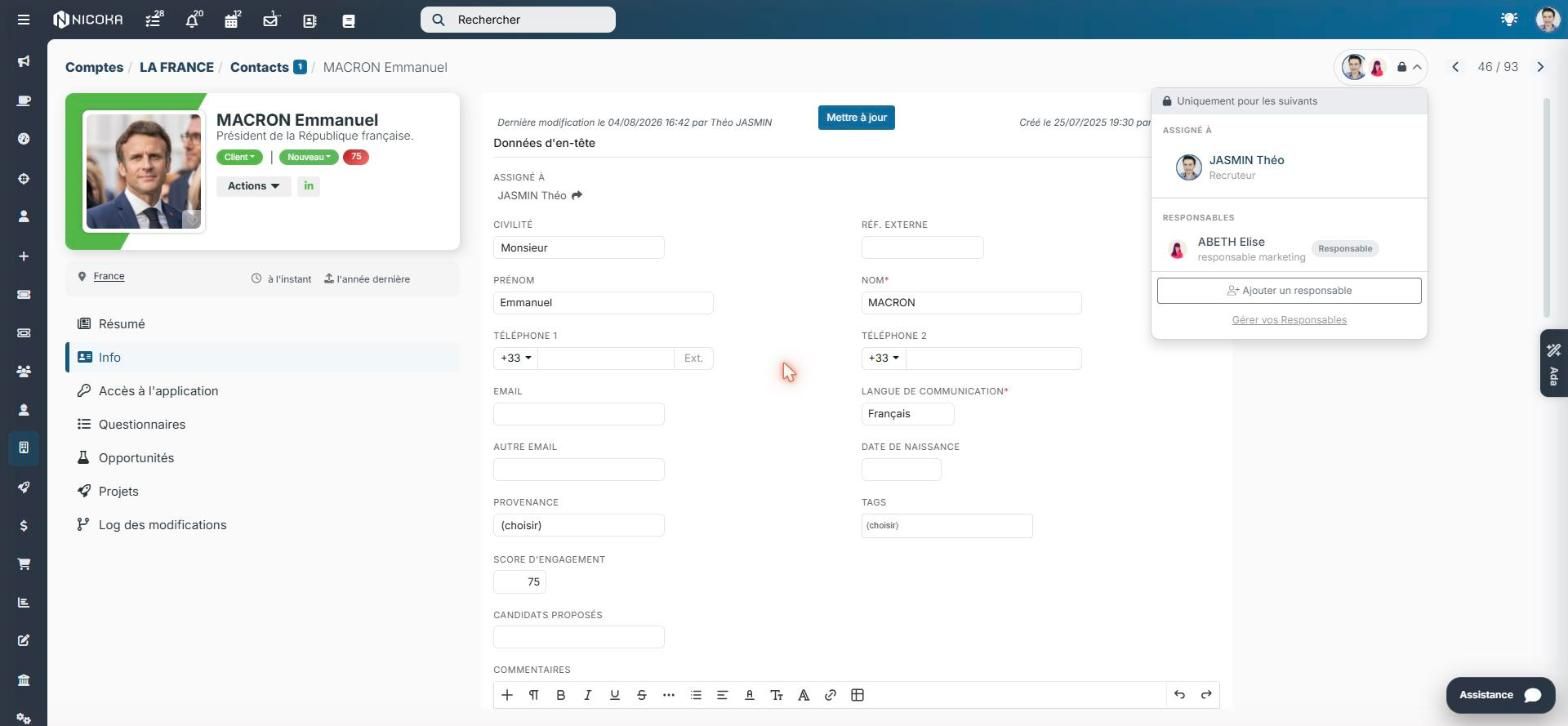1568x726 pixels.
Task: Click the share arrow next to JASMIN Théo
Action: click(577, 196)
